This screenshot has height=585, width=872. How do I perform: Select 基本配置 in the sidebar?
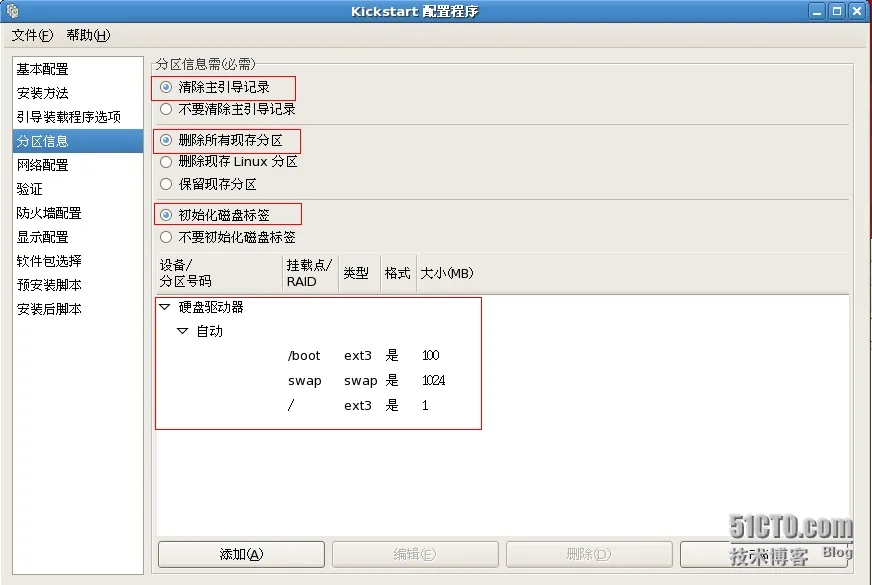tap(78, 70)
